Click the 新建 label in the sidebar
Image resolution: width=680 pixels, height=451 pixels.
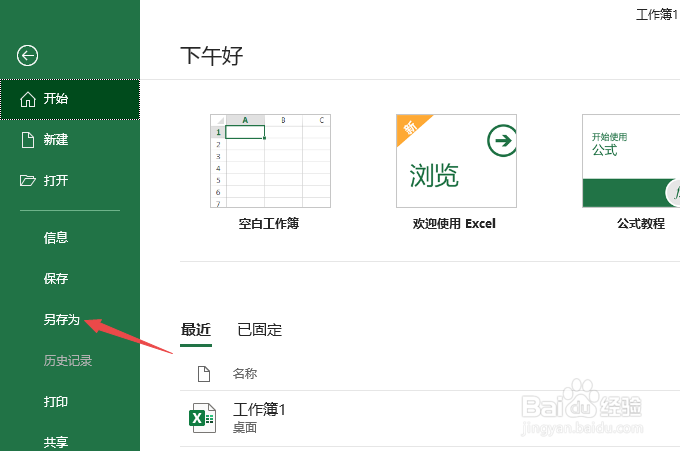[56, 140]
